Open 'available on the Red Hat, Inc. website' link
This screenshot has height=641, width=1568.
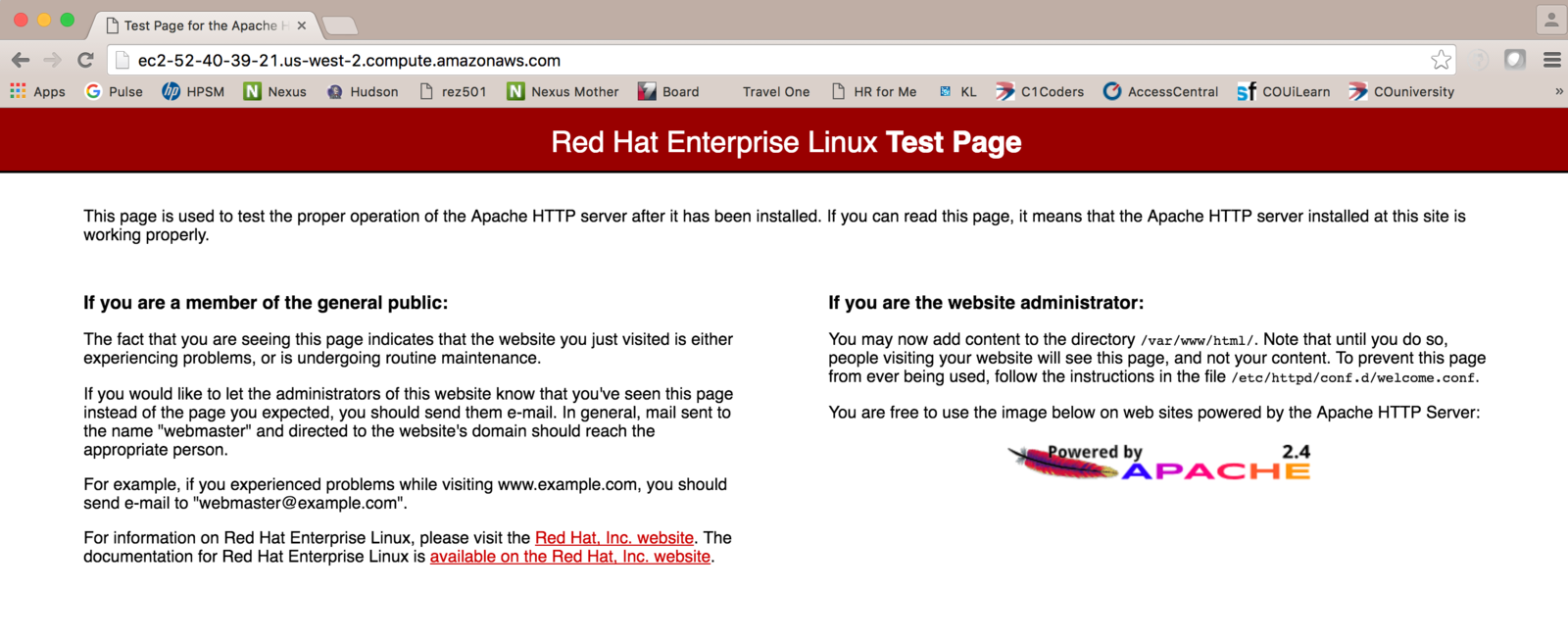click(x=570, y=557)
